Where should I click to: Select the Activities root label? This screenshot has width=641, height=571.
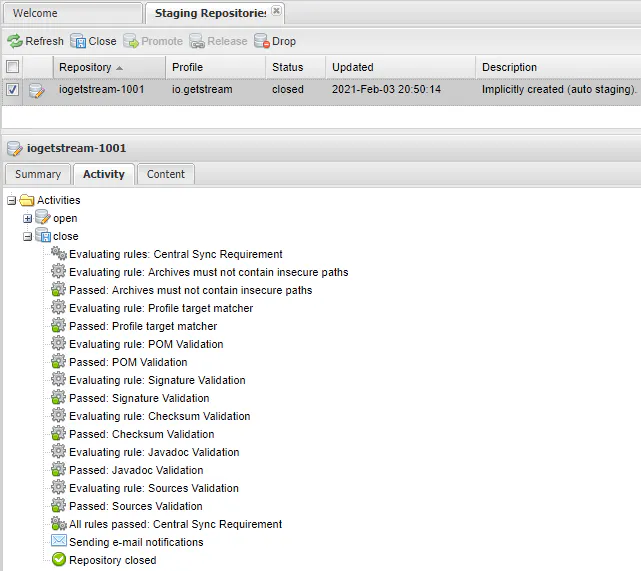58,200
